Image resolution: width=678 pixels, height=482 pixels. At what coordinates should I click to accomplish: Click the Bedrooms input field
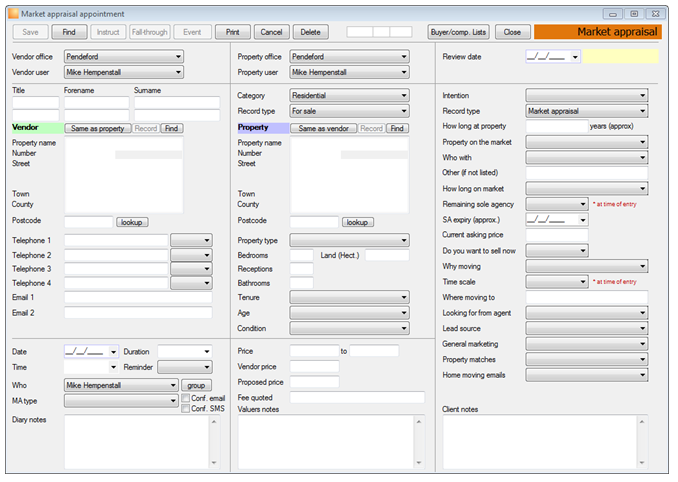pyautogui.click(x=301, y=255)
